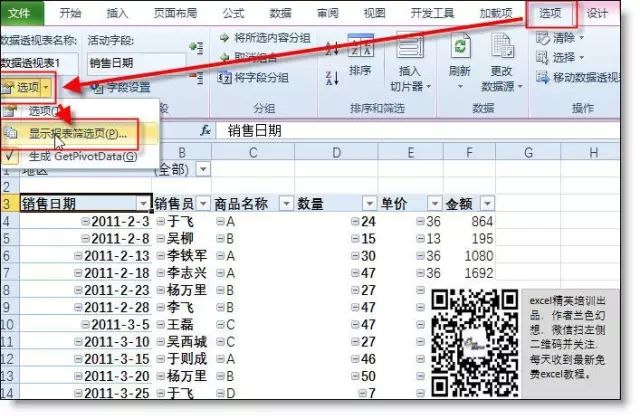Collapse the 2011-2-8 date row

coord(85,238)
